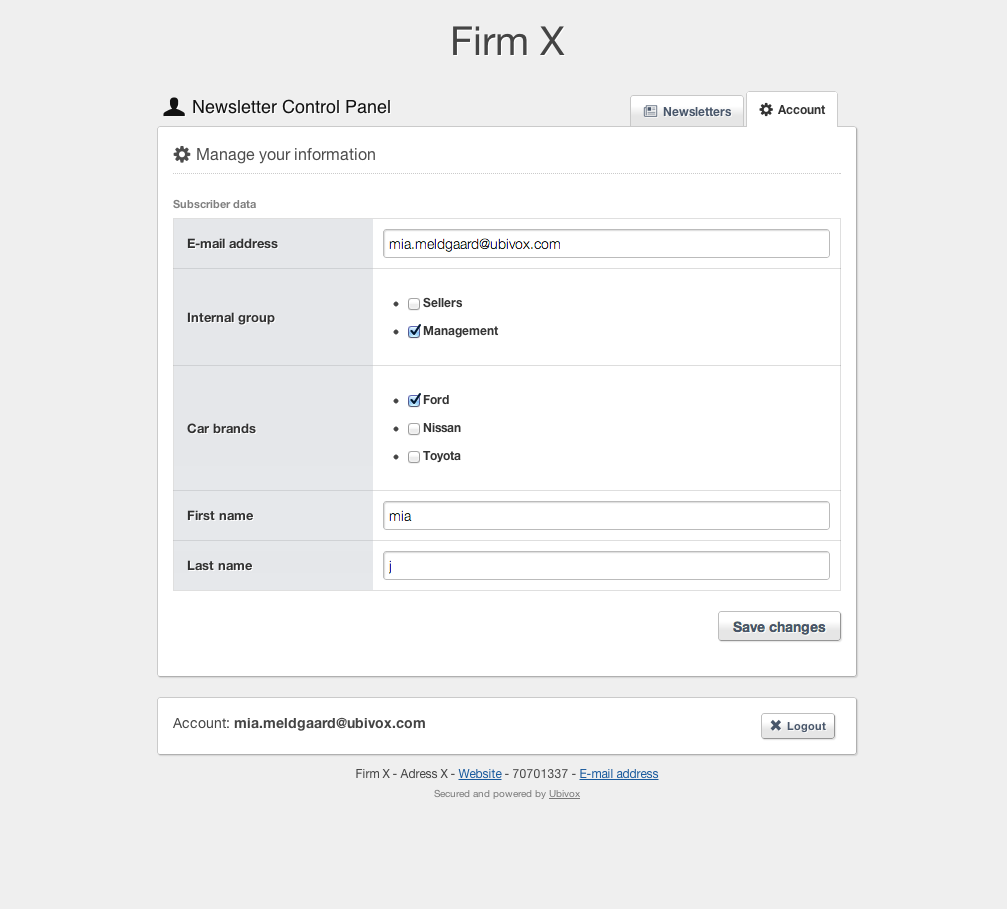Open the Website link in the footer
Viewport: 1007px width, 909px height.
(x=480, y=773)
